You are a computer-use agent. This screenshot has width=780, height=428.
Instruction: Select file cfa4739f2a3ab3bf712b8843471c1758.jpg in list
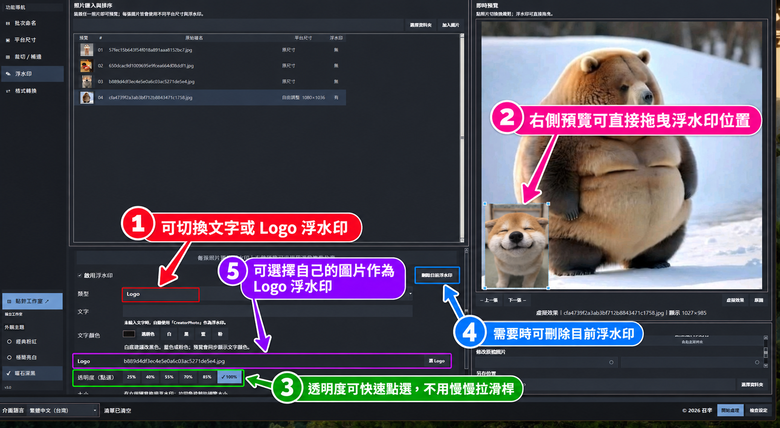(x=150, y=98)
